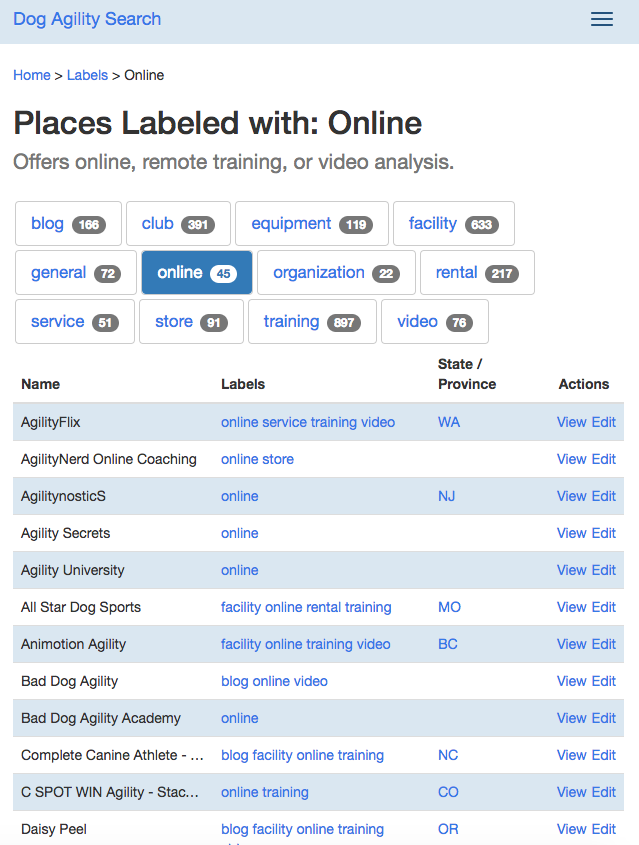This screenshot has width=639, height=845.
Task: View the Daisy Peel entry
Action: click(x=572, y=829)
